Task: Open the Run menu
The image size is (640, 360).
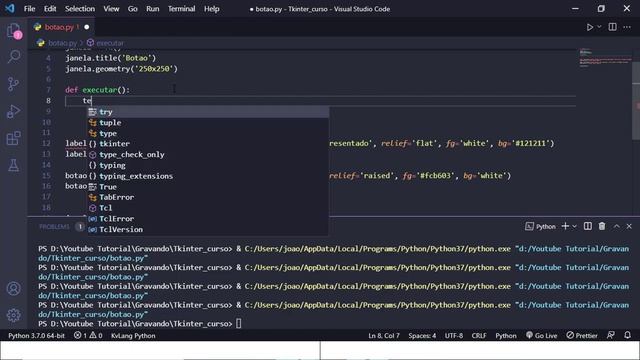Action: 153,9
